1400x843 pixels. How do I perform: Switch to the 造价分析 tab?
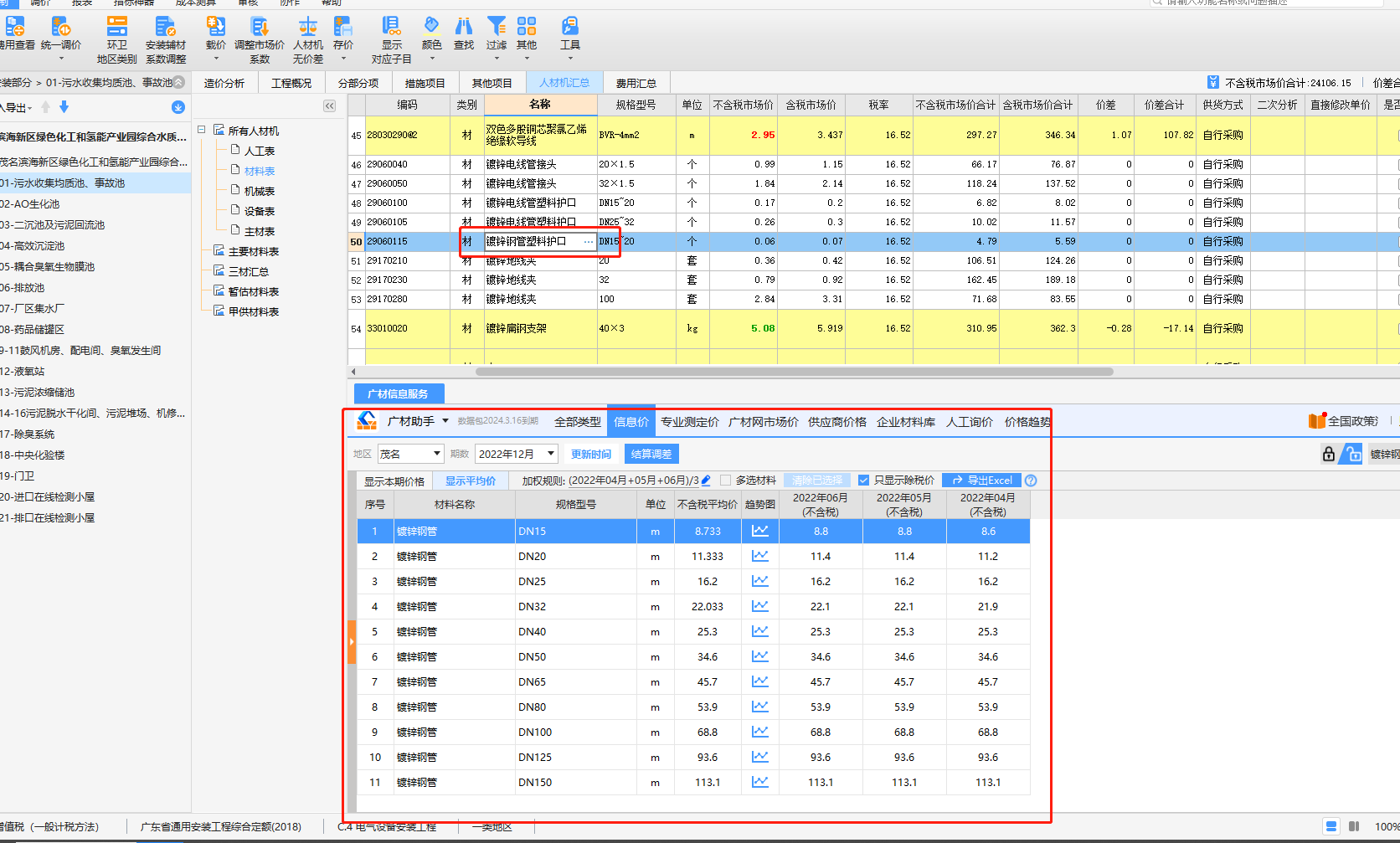tap(224, 83)
